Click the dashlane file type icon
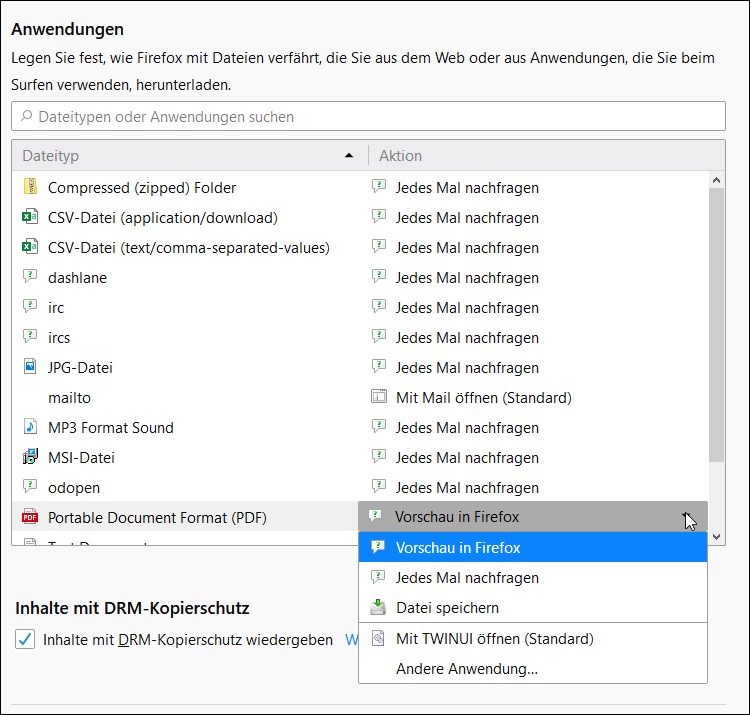The height and width of the screenshot is (715, 750). click(x=30, y=276)
